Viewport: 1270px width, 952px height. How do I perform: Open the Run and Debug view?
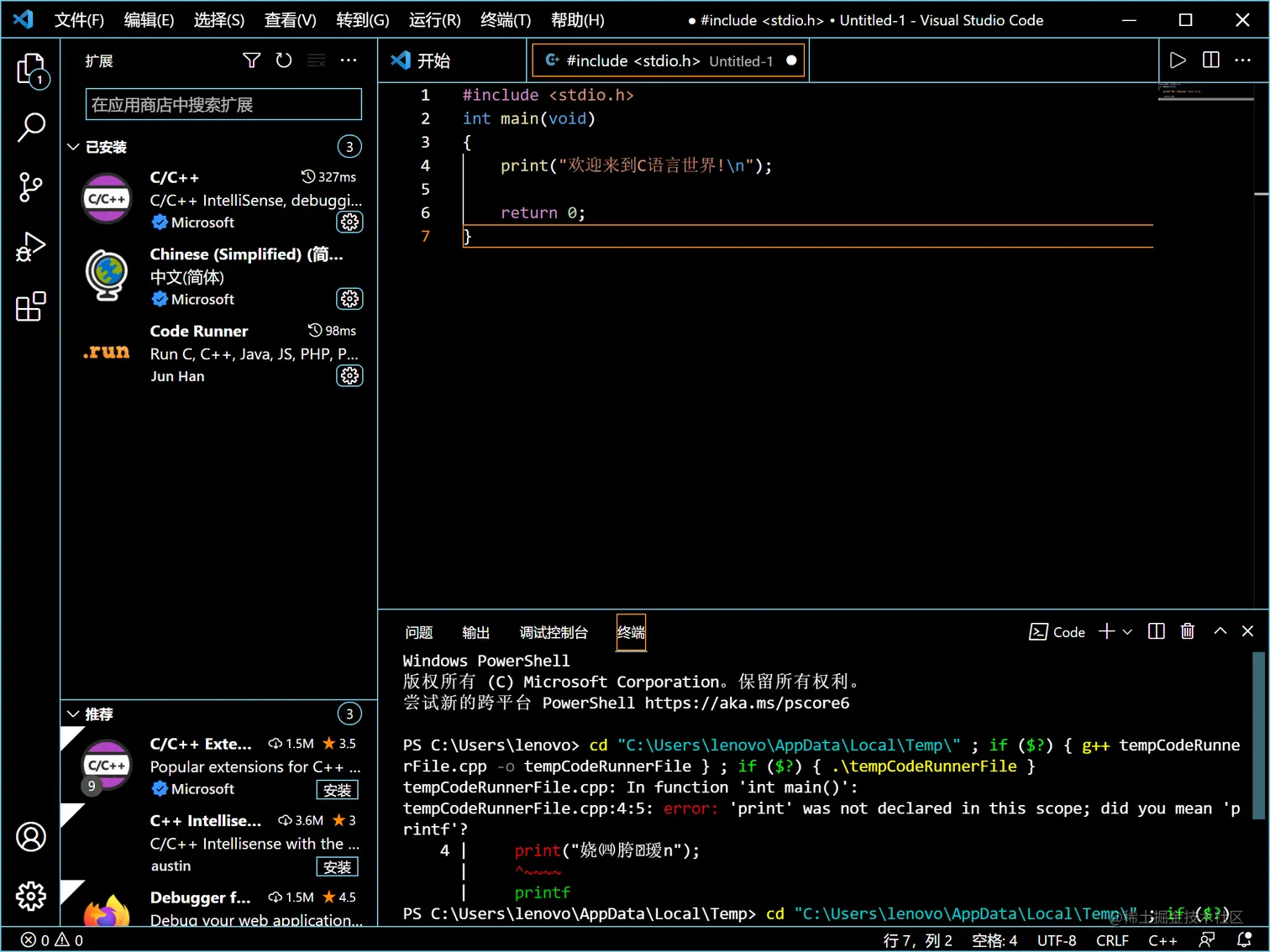click(31, 247)
